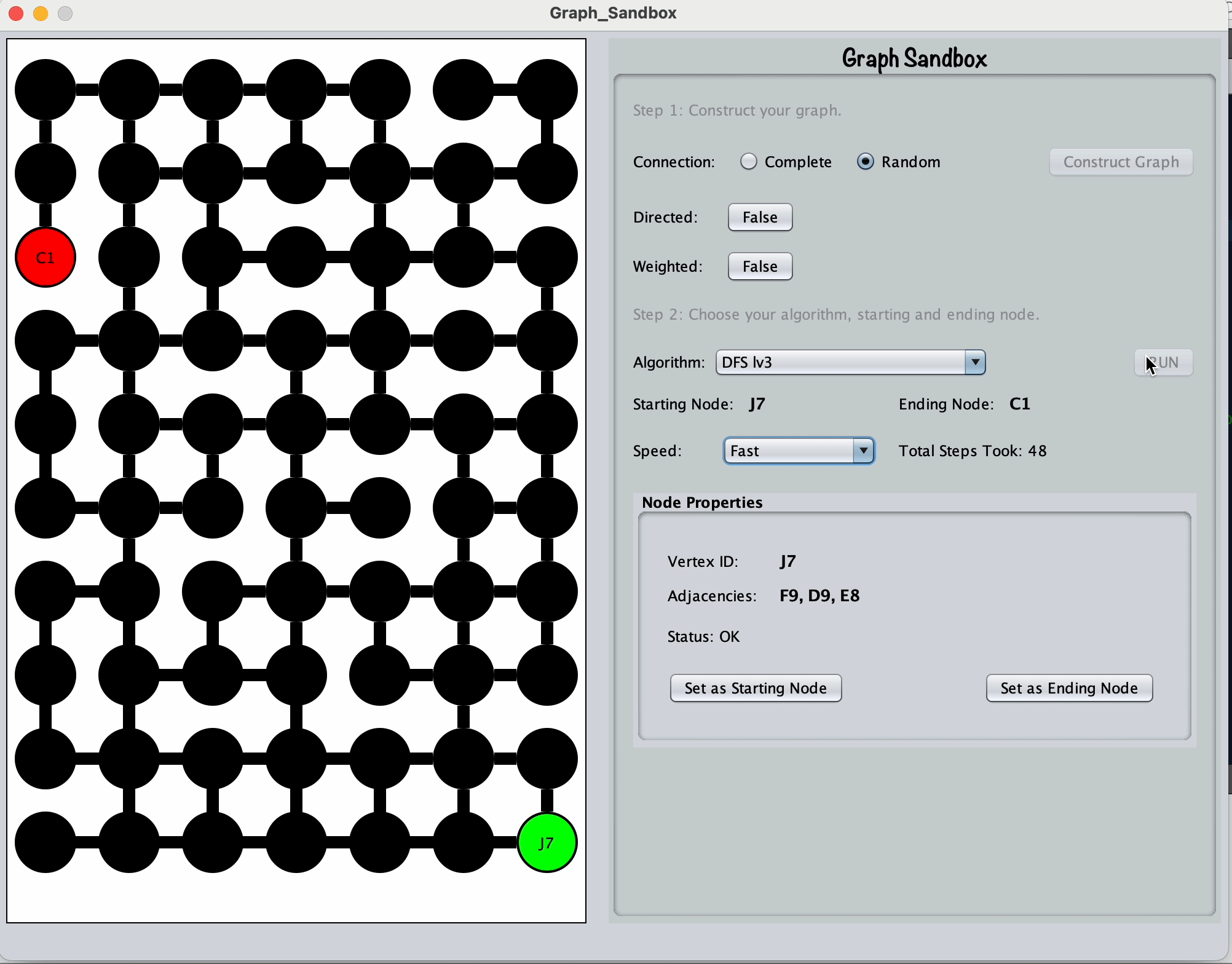The image size is (1232, 964).
Task: Click Set as Starting Node
Action: [x=756, y=688]
